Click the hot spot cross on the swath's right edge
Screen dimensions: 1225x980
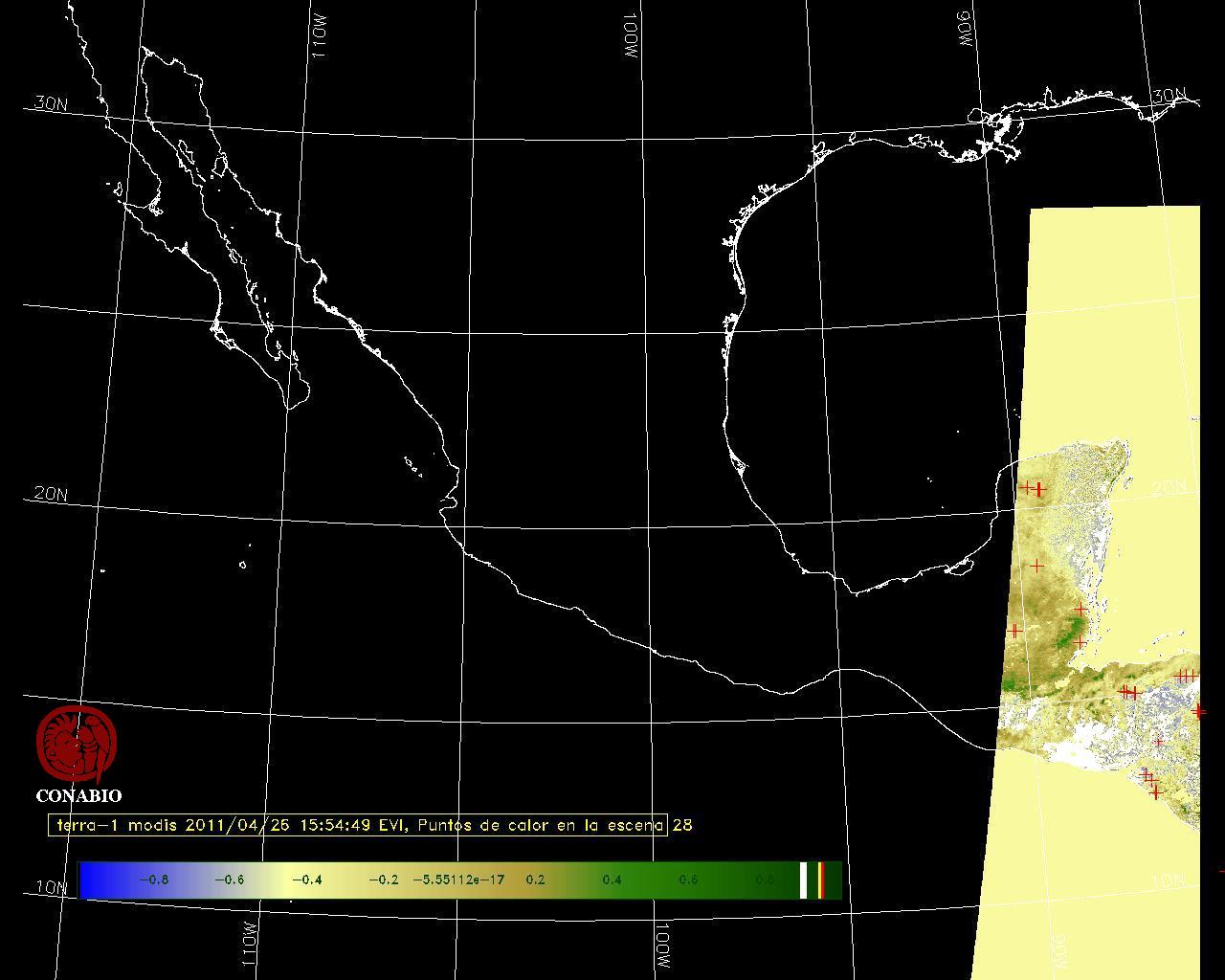coord(1198,711)
